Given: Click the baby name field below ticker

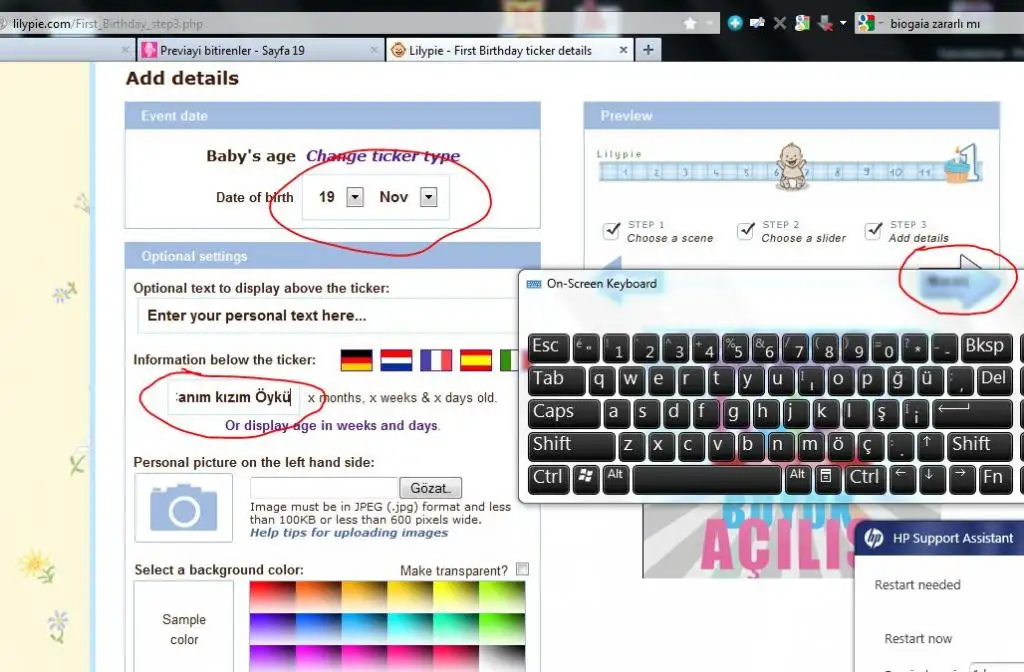Looking at the screenshot, I should [234, 397].
